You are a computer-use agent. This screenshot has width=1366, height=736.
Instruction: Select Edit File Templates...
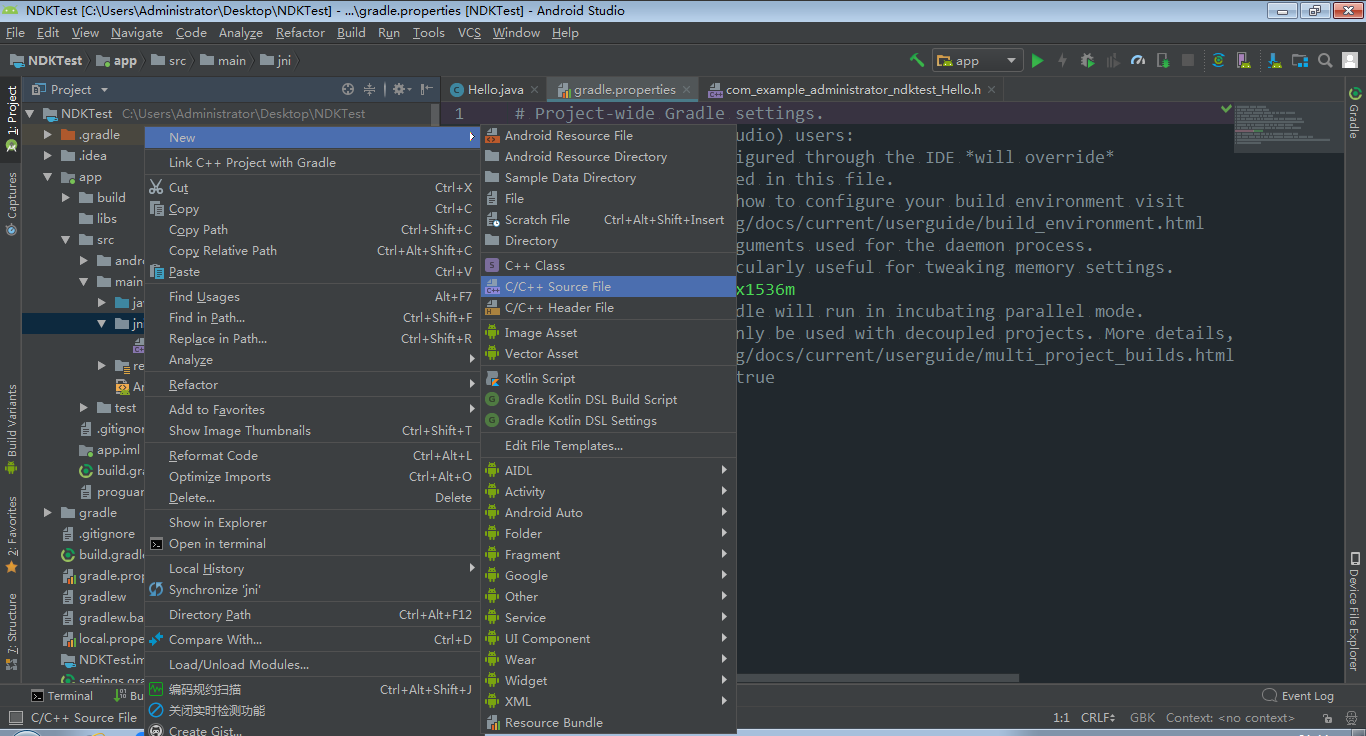click(609, 446)
